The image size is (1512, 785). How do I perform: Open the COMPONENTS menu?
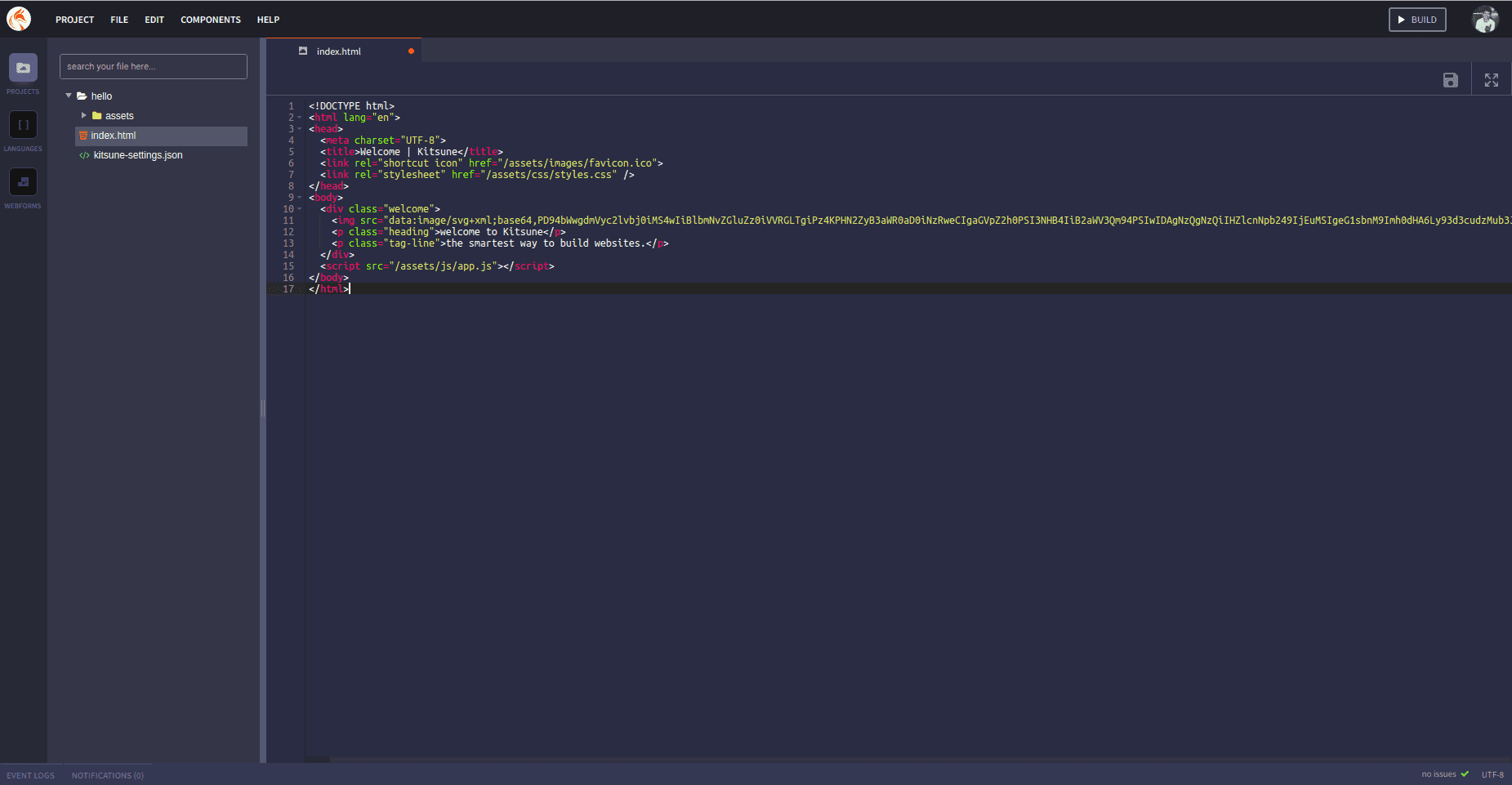pyautogui.click(x=211, y=19)
